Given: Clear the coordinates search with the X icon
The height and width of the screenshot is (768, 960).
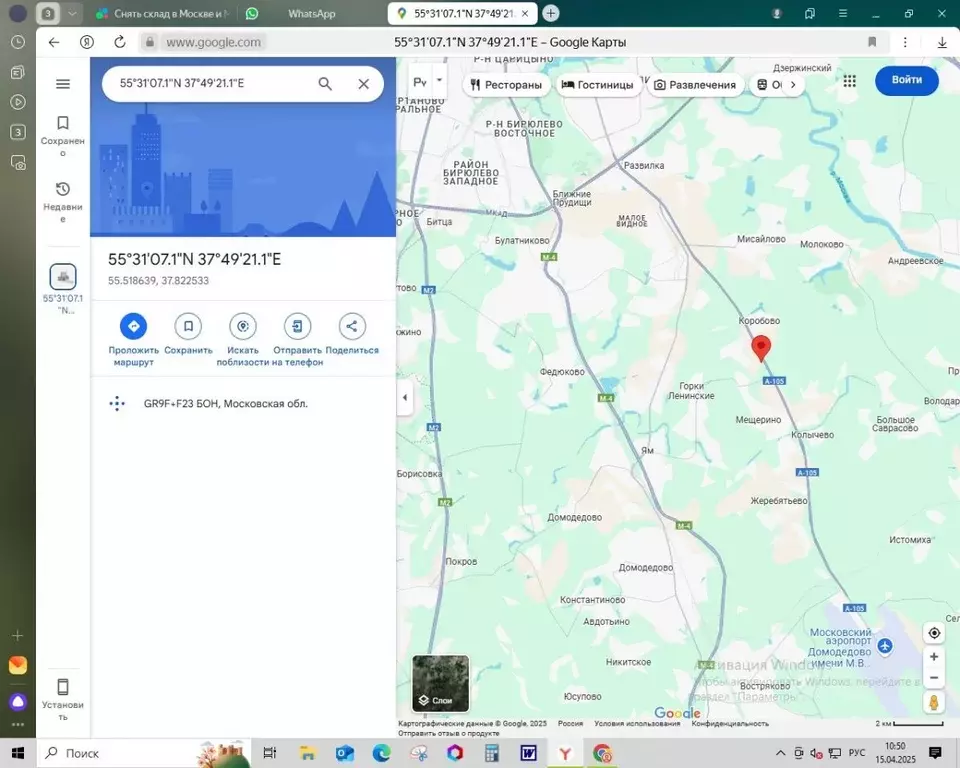Looking at the screenshot, I should [x=364, y=84].
